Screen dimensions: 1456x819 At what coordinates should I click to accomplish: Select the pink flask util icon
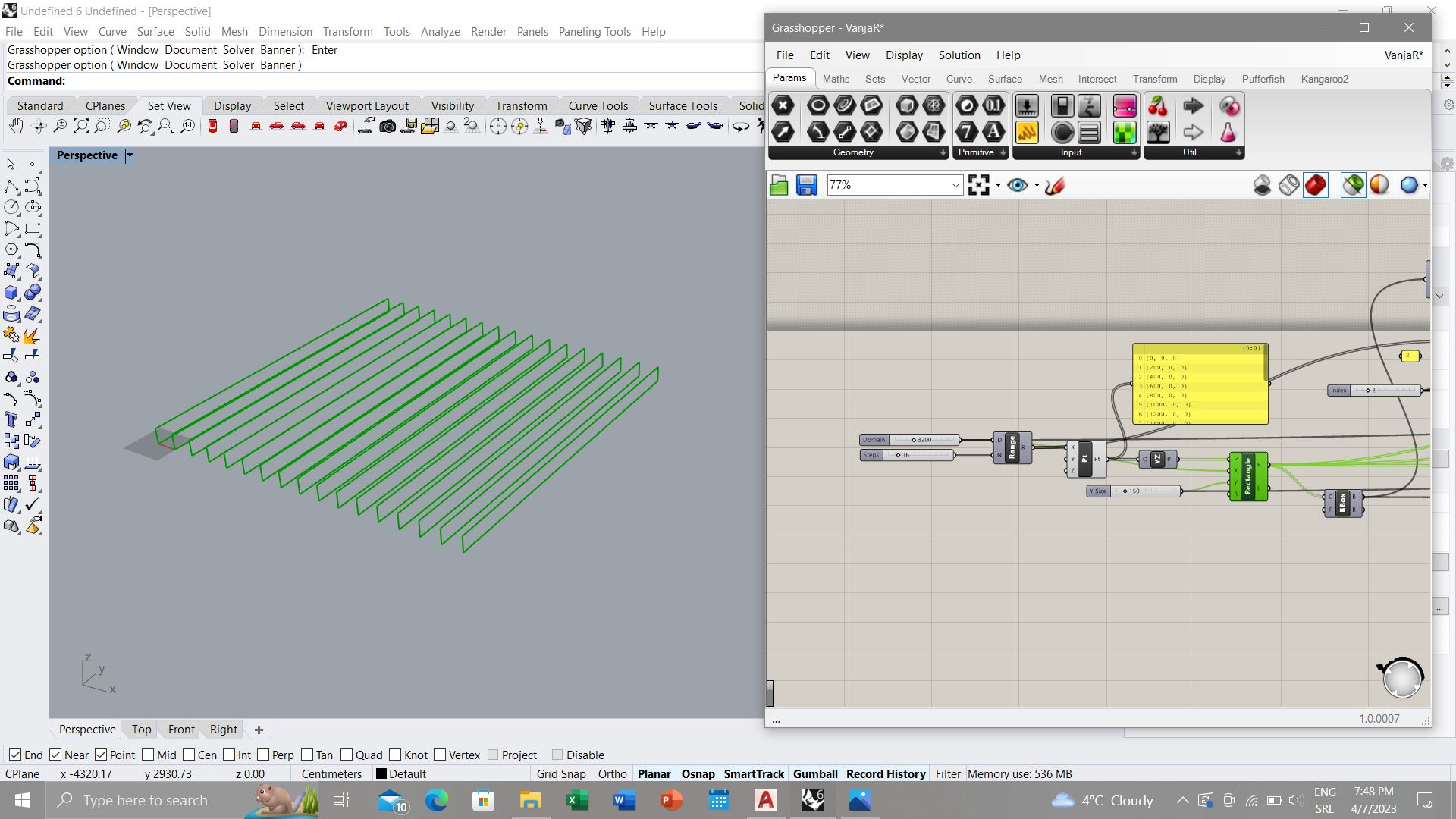pyautogui.click(x=1228, y=132)
